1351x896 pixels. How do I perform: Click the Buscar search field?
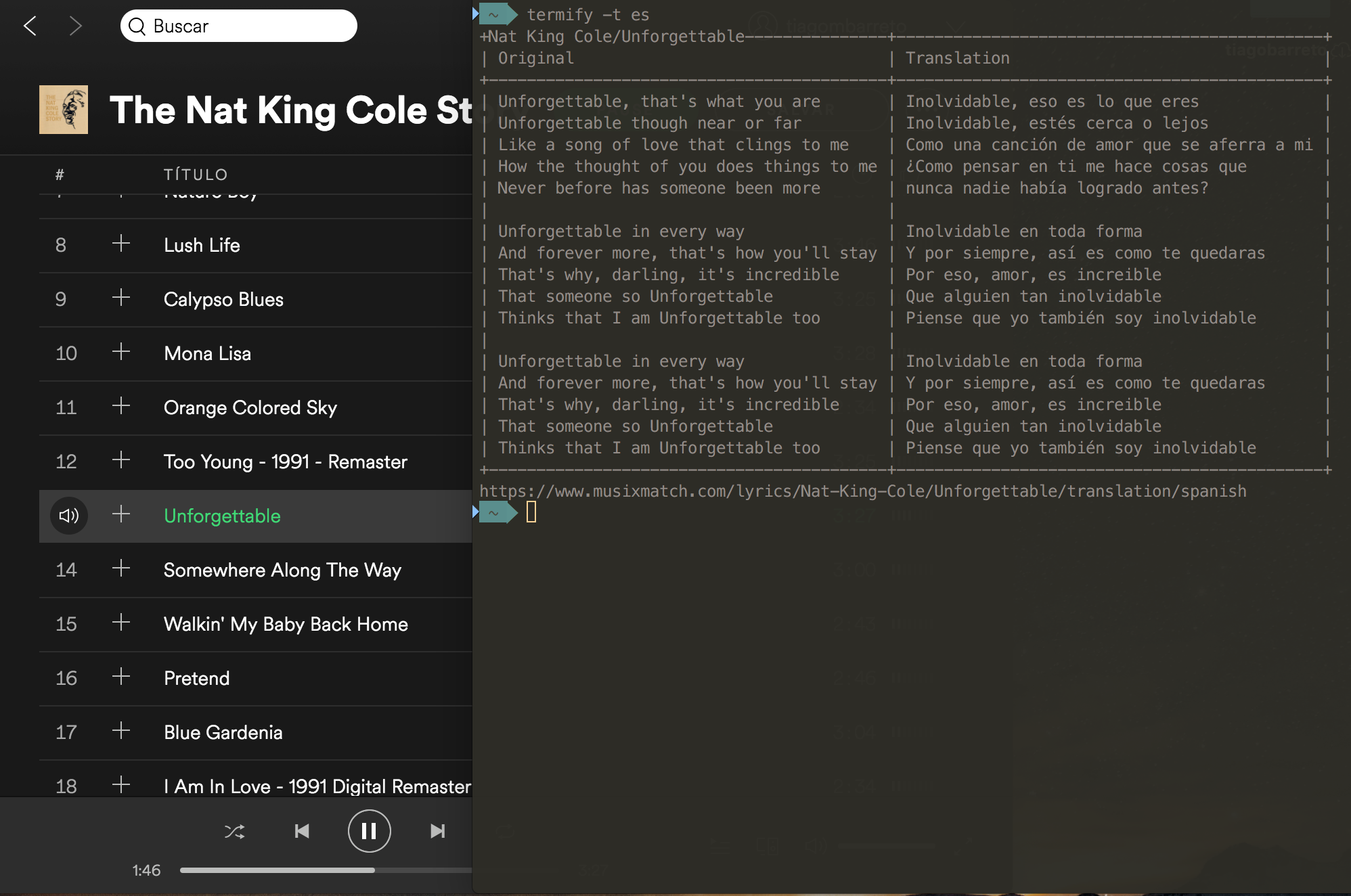coord(238,26)
